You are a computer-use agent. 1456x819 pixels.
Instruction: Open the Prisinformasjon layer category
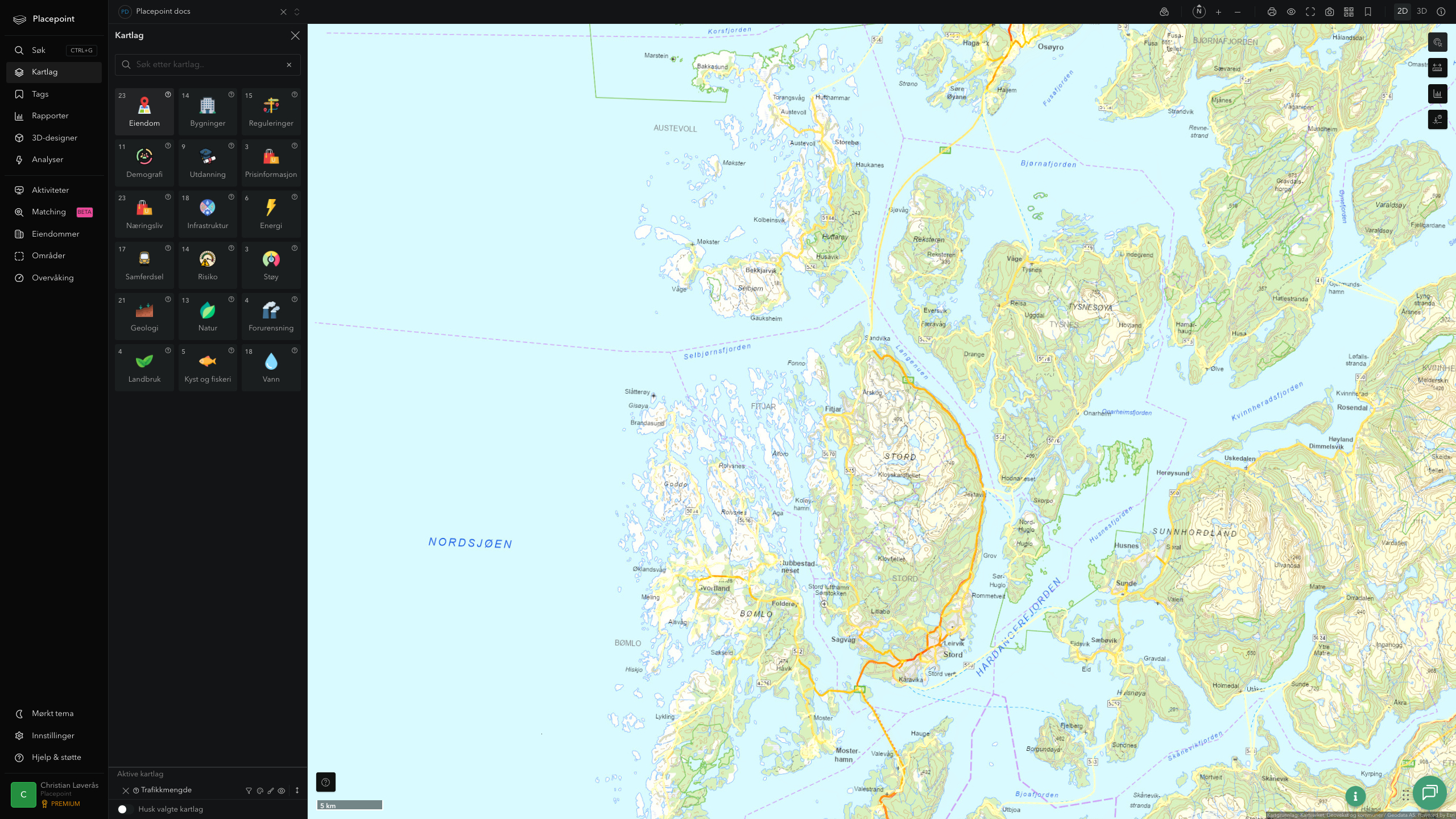coord(271,163)
